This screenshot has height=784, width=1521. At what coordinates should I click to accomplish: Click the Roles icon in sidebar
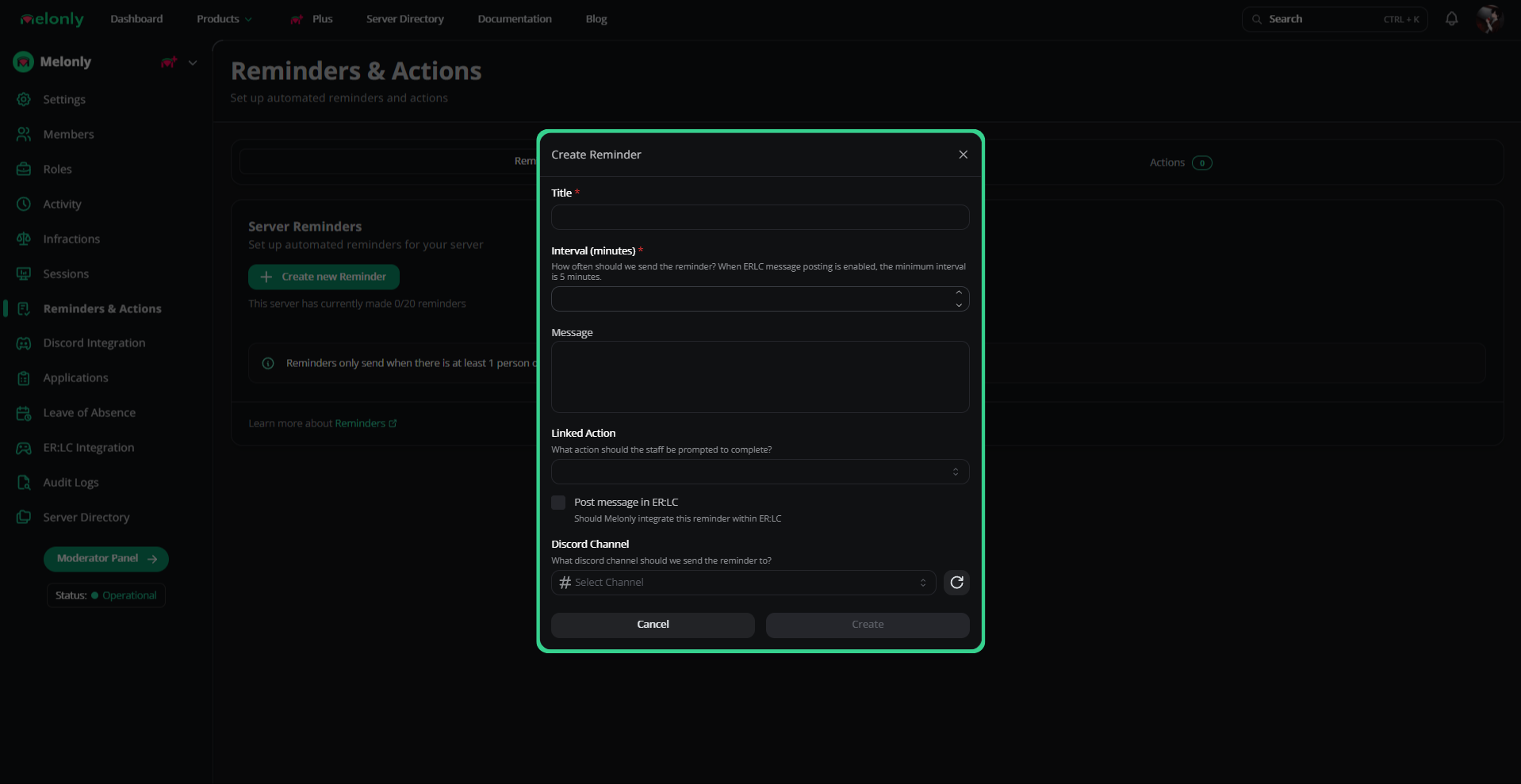(24, 169)
